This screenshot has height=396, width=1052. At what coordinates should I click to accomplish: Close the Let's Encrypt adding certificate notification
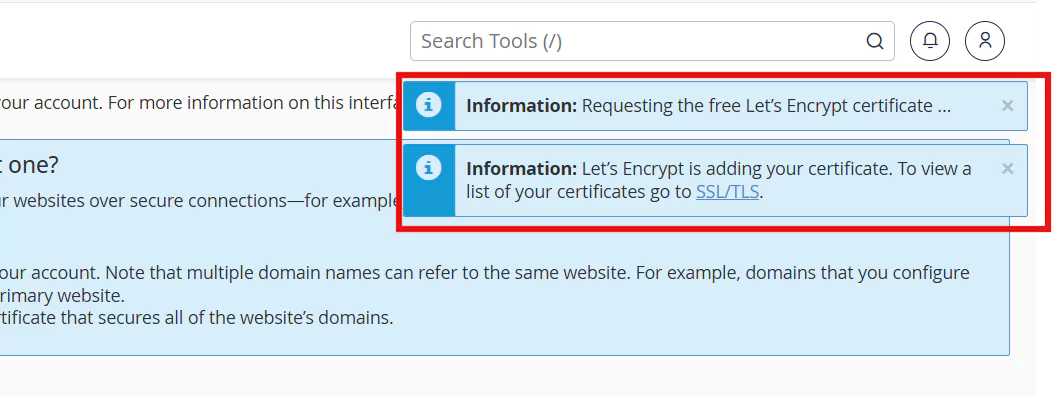pyautogui.click(x=1007, y=168)
